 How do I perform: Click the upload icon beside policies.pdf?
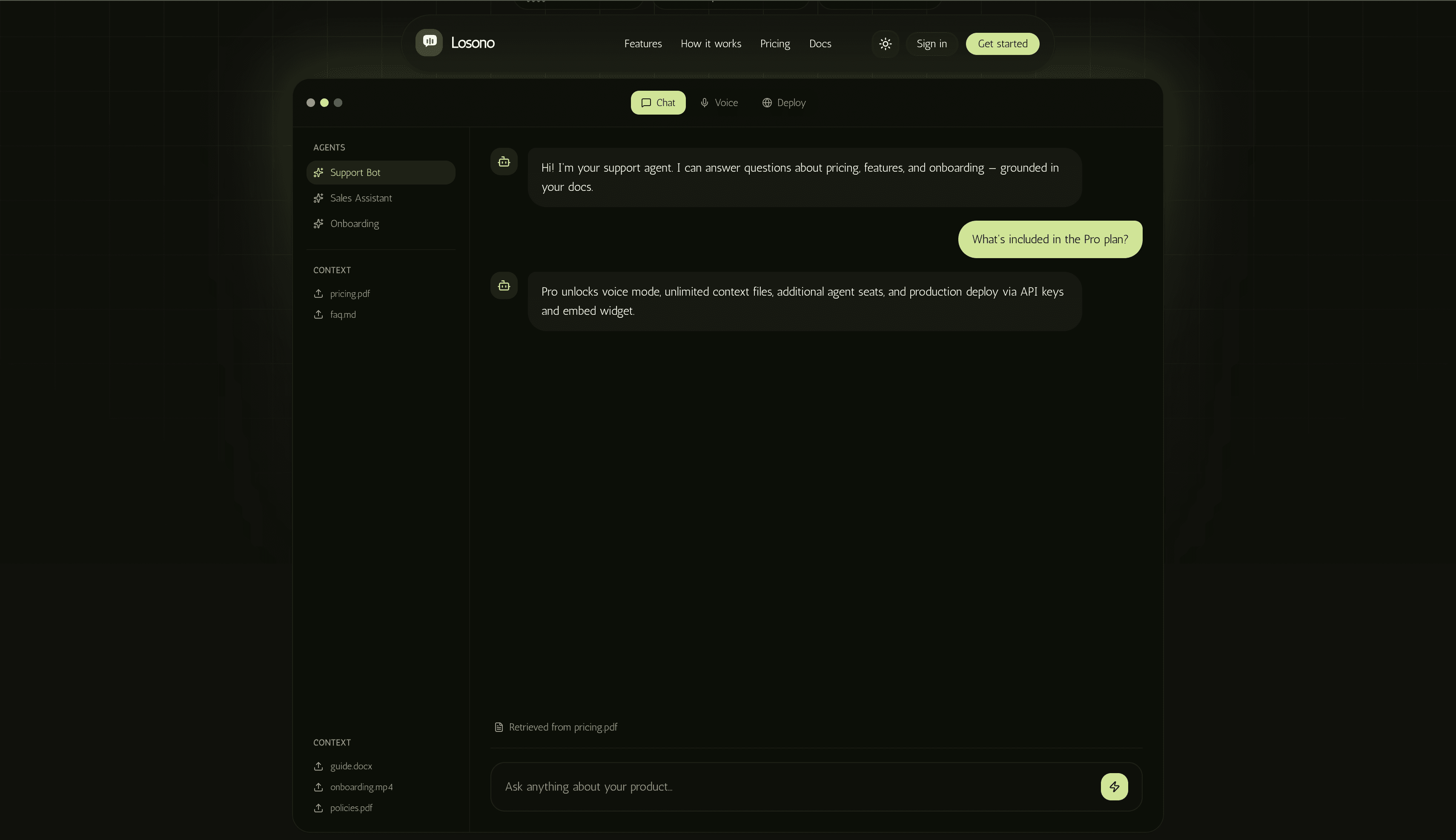318,808
